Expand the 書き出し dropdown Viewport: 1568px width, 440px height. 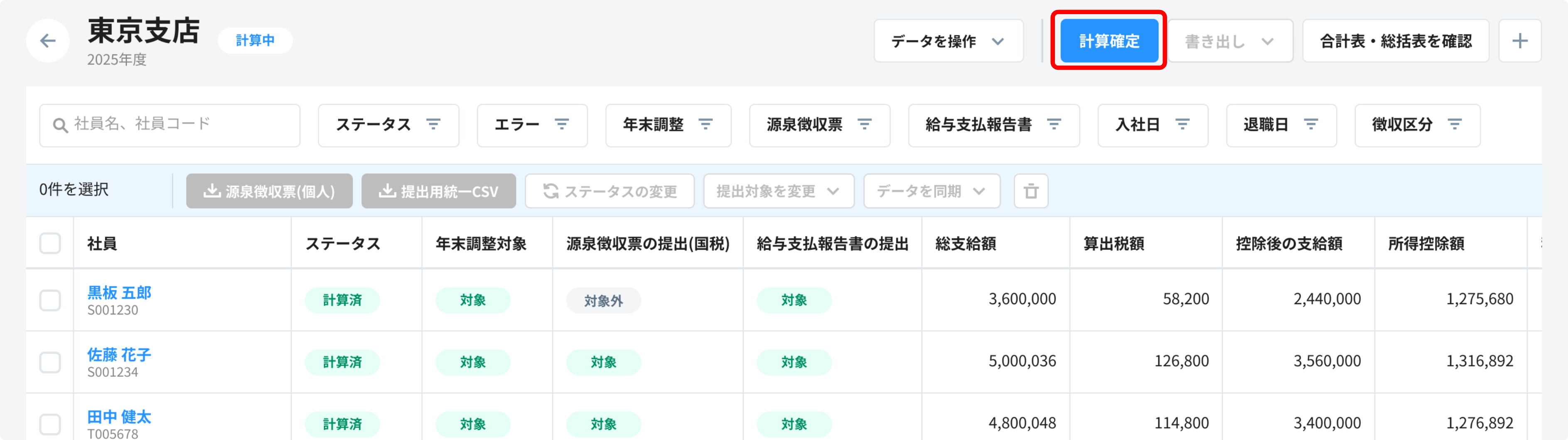1229,41
